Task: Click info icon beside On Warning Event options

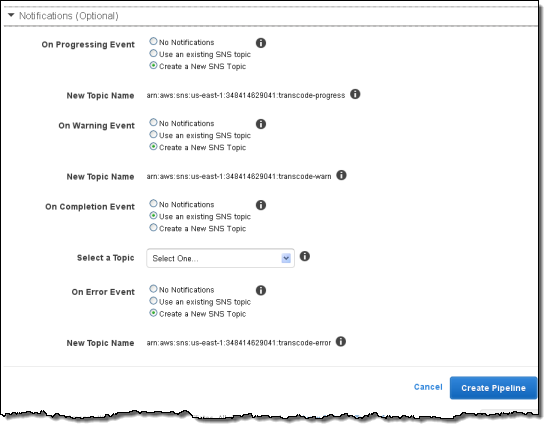Action: click(x=261, y=124)
